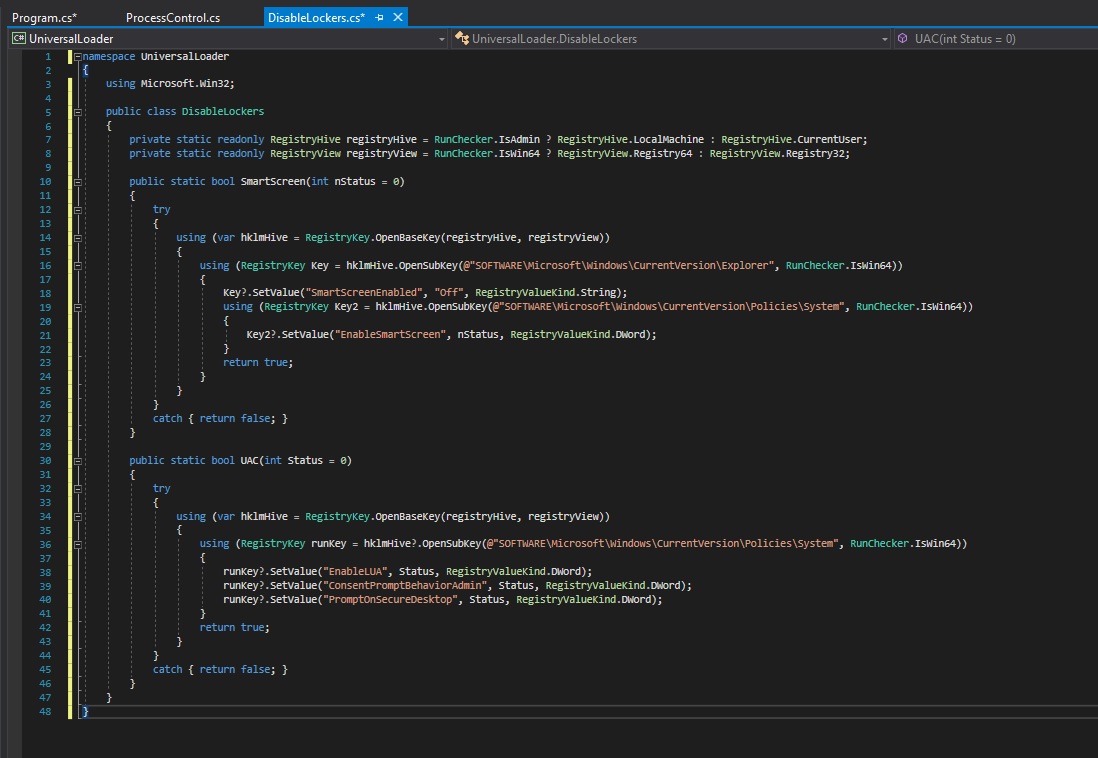Click the RunChecker.IsAdmin reference on line 7
This screenshot has width=1098, height=758.
[489, 140]
